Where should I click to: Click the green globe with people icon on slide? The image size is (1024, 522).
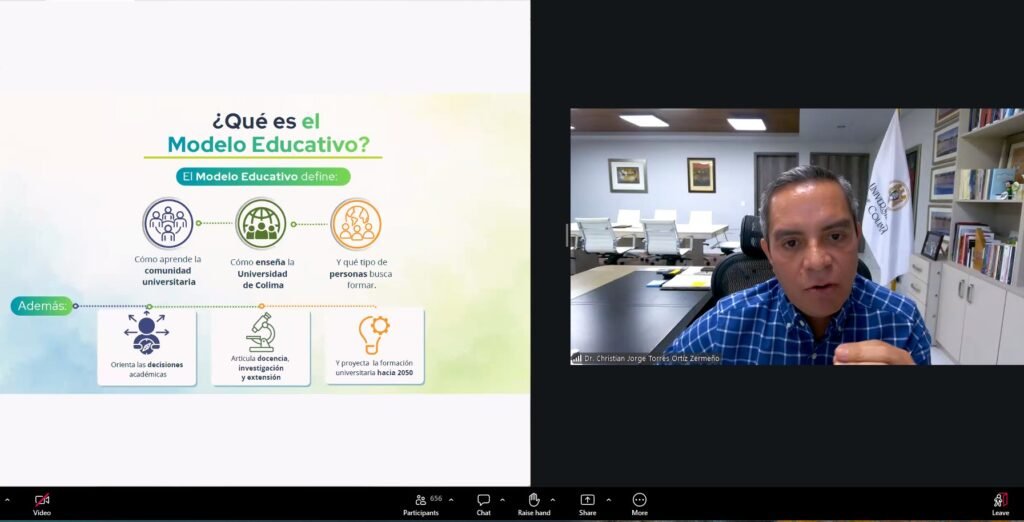[x=261, y=223]
